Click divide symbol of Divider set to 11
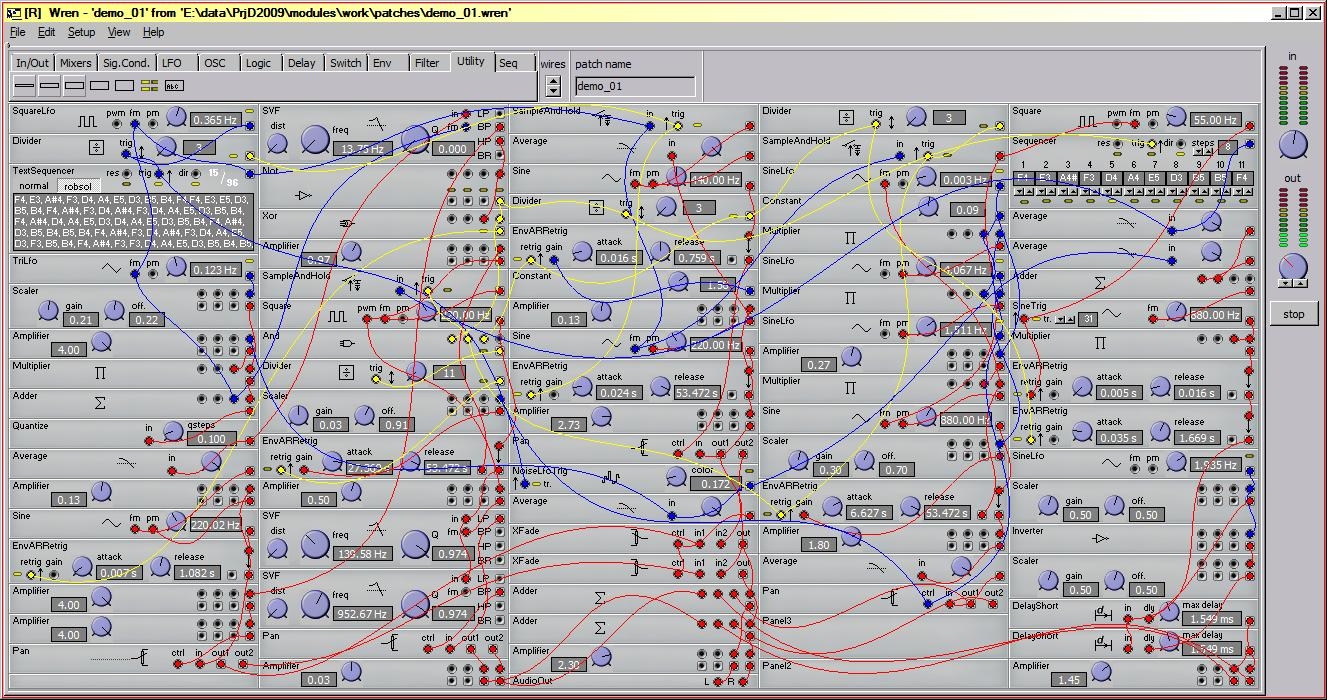1327x700 pixels. pos(346,373)
